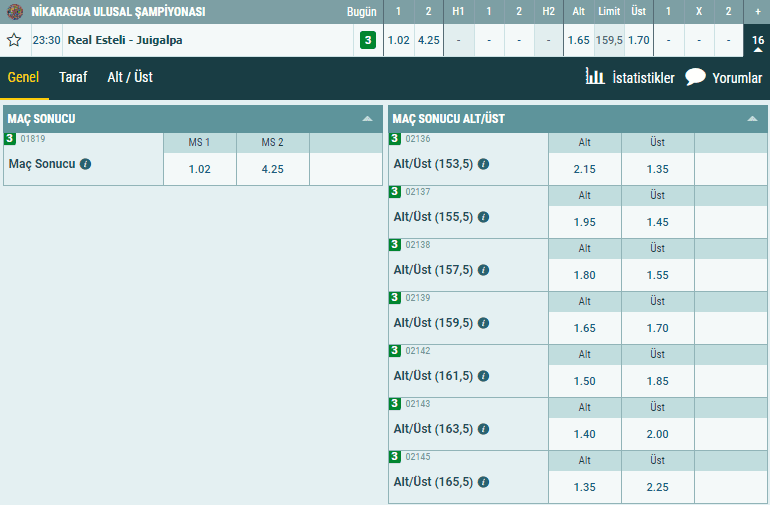Viewport: 770px width, 505px height.
Task: Select Alt odds 1.95 for 155,5
Action: click(x=584, y=222)
